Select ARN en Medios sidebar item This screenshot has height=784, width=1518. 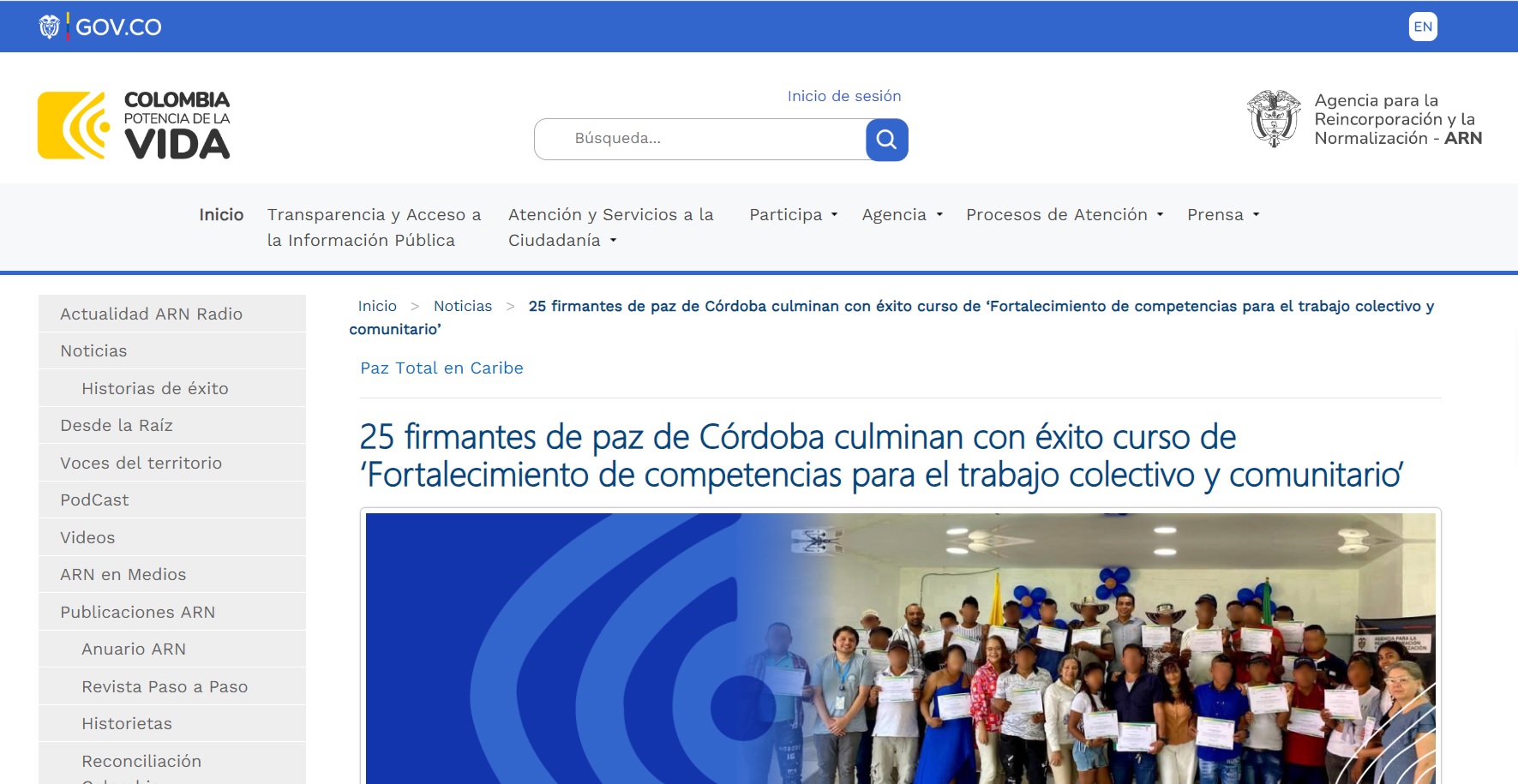[x=172, y=574]
